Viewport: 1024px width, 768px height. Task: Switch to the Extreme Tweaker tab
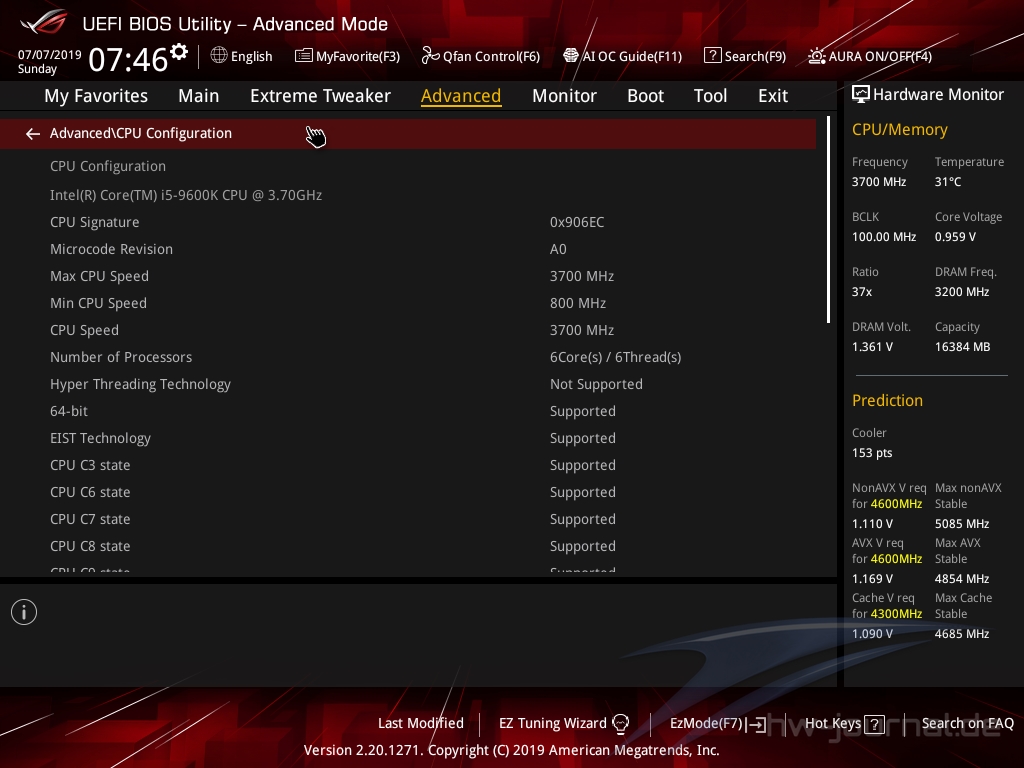coord(320,96)
